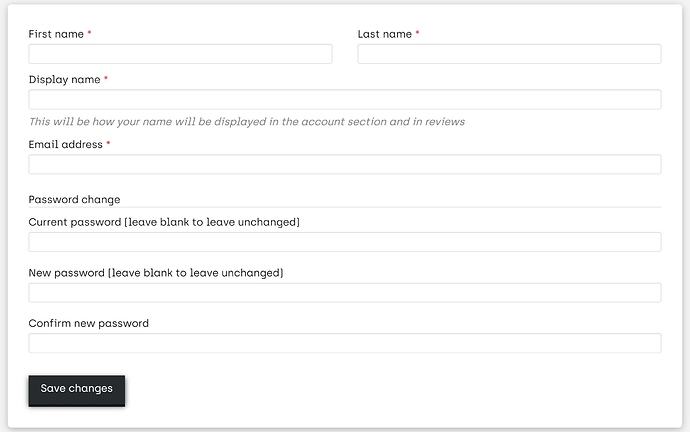Click the Last name input field
Viewport: 690px width, 432px height.
click(x=509, y=54)
